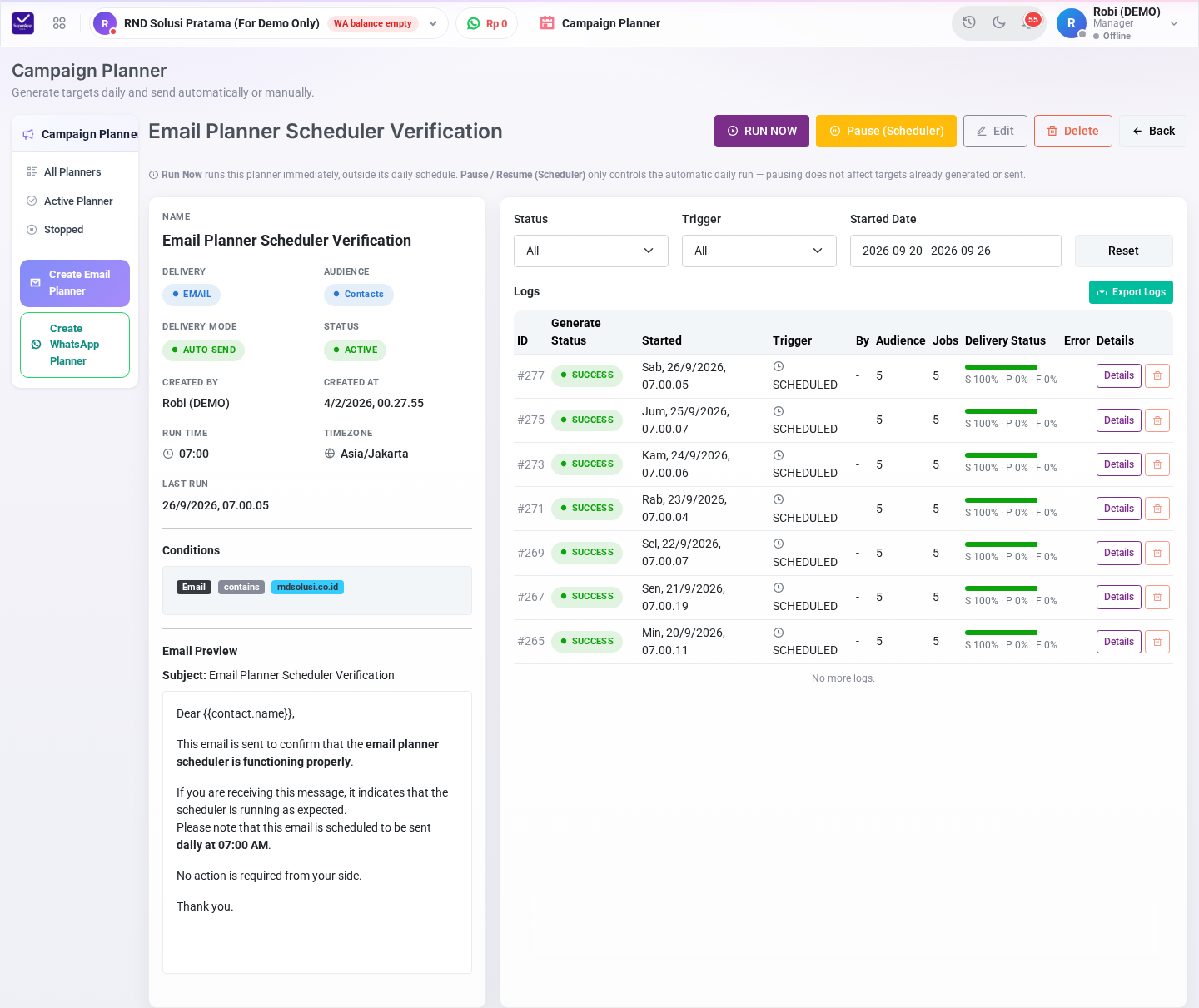The image size is (1199, 1008).
Task: Click Create Email Planner button
Action: pyautogui.click(x=75, y=283)
